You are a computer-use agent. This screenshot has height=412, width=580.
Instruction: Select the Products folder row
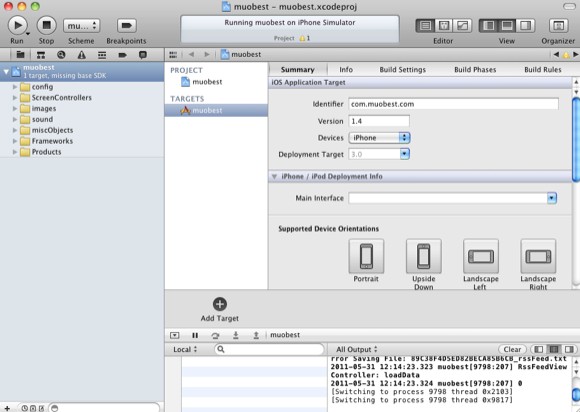click(82, 152)
